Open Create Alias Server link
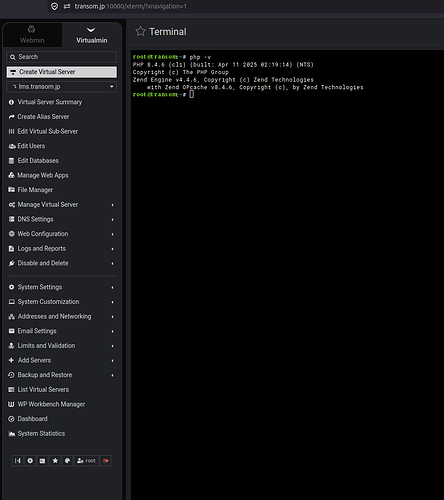The width and height of the screenshot is (444, 500). coord(43,117)
